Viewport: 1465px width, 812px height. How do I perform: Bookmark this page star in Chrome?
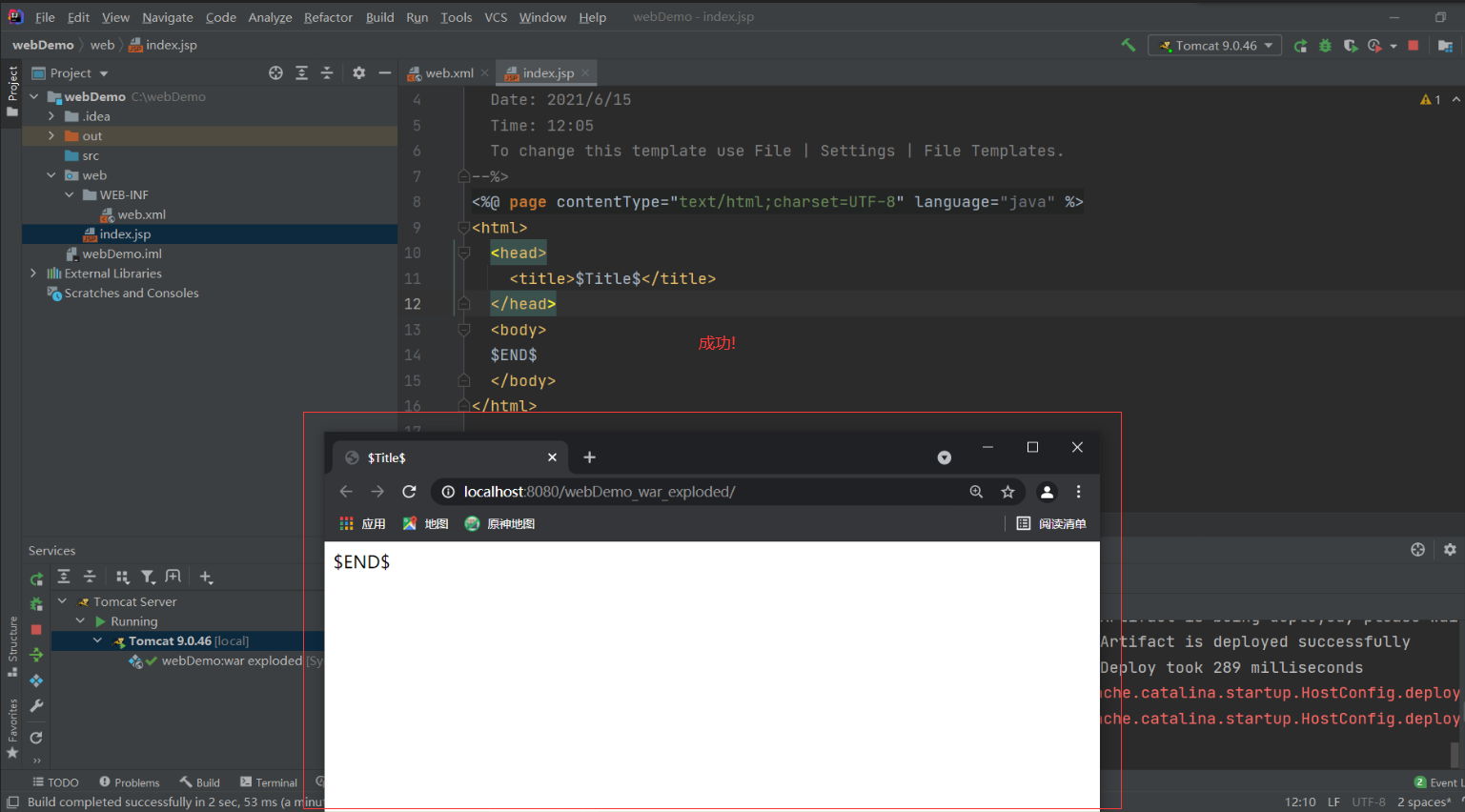1007,492
